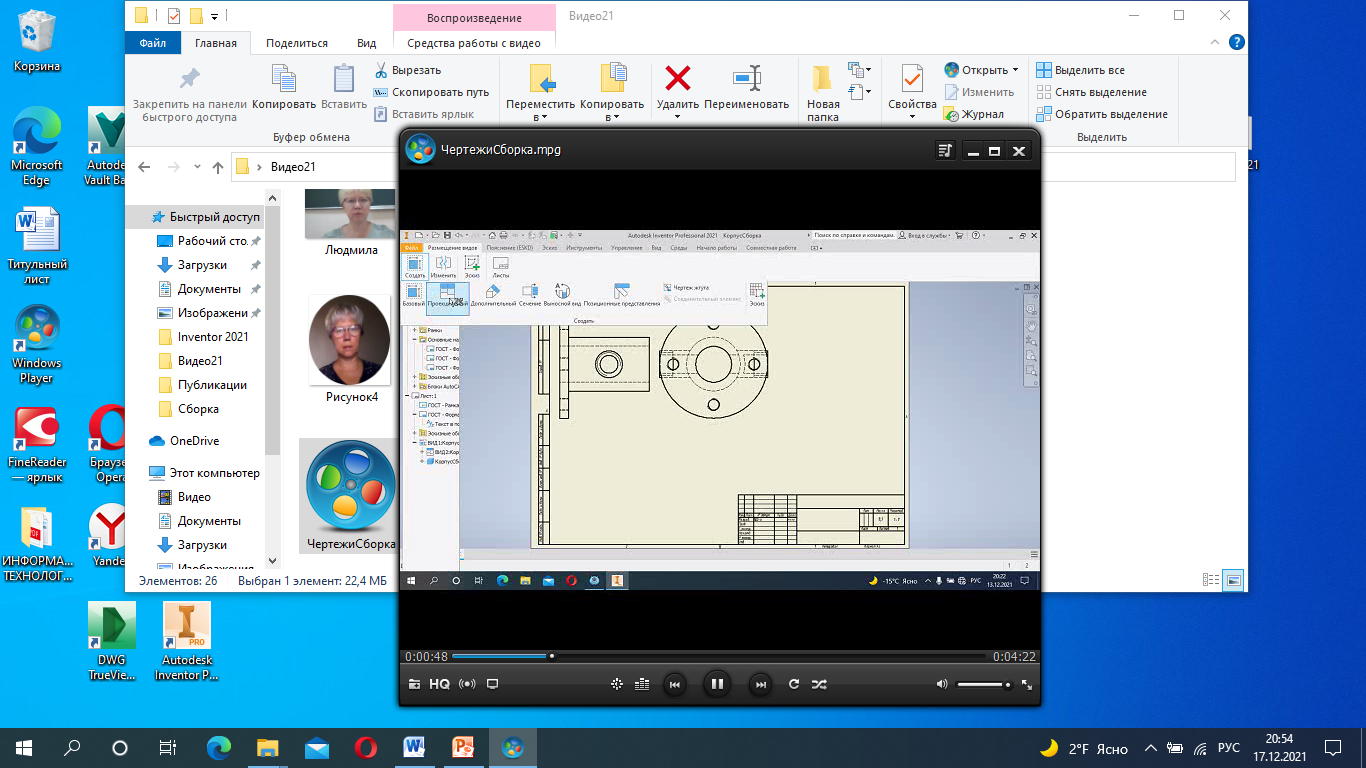Skip to next track in player
Image resolution: width=1366 pixels, height=768 pixels.
[x=760, y=684]
